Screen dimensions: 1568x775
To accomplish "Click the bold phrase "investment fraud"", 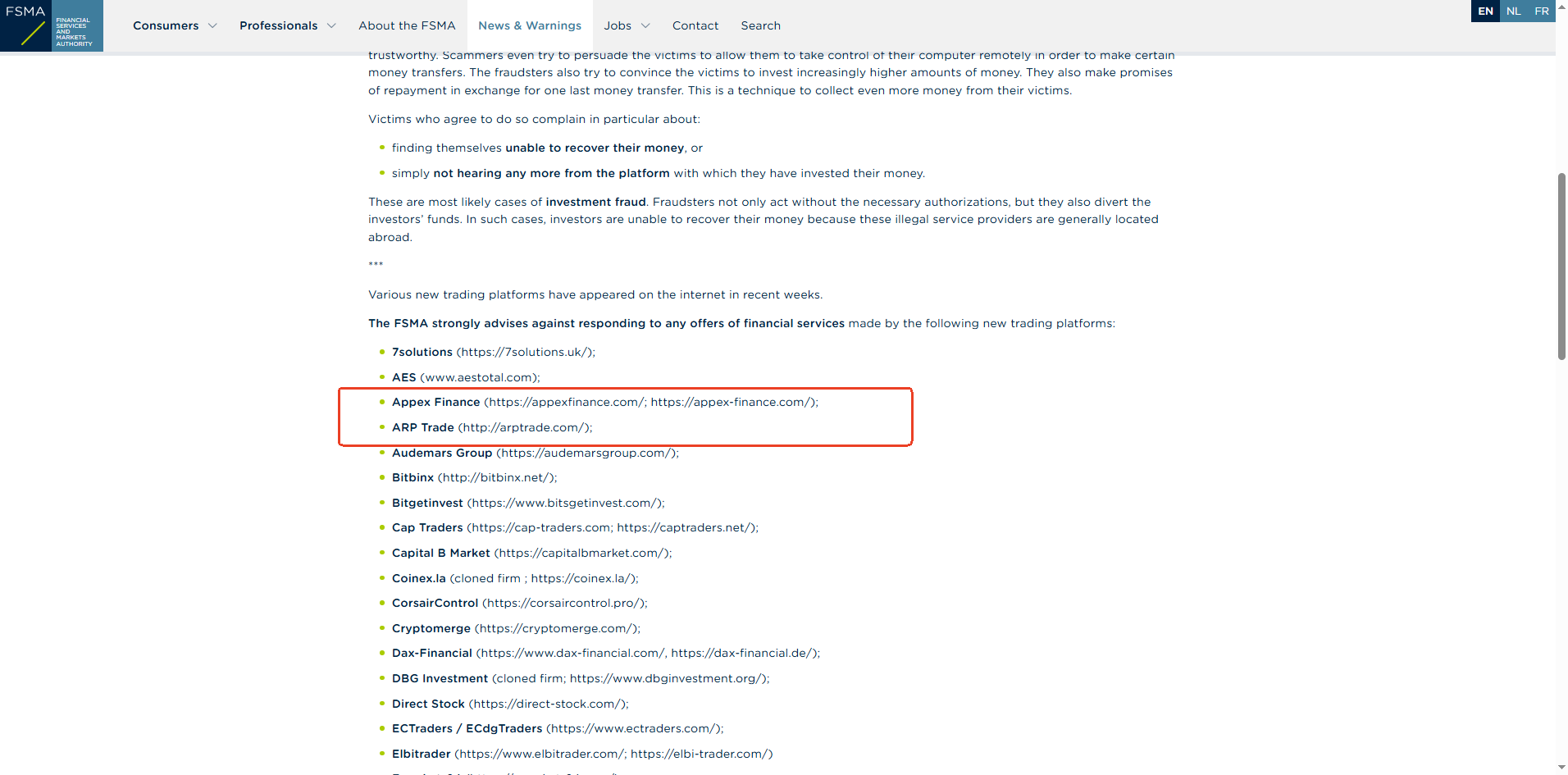I will pyautogui.click(x=596, y=202).
